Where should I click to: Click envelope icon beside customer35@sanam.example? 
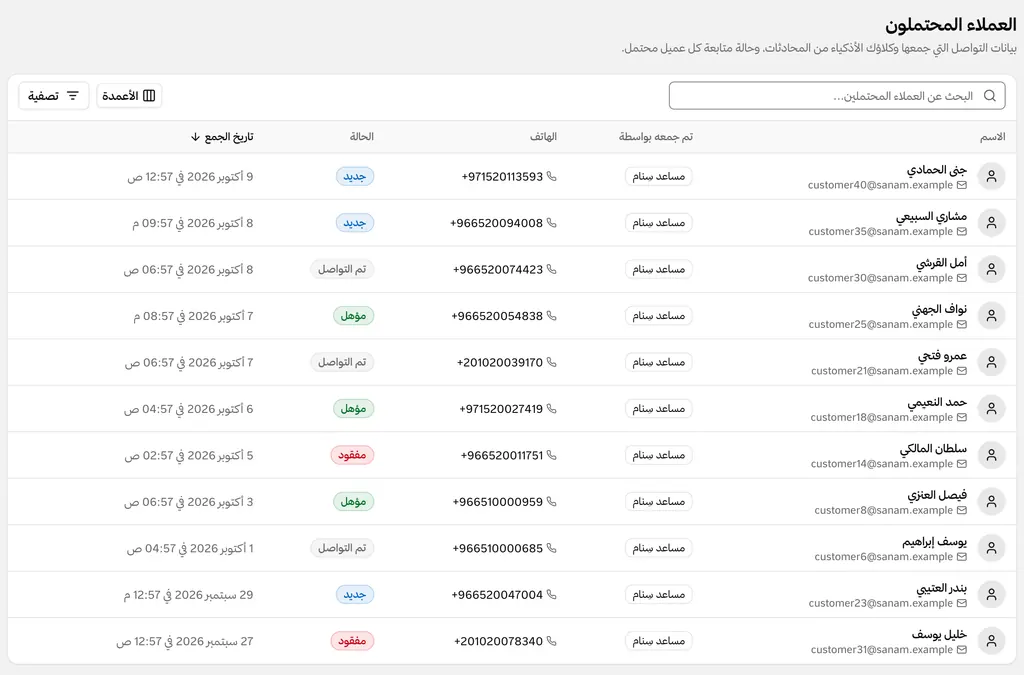pos(962,232)
